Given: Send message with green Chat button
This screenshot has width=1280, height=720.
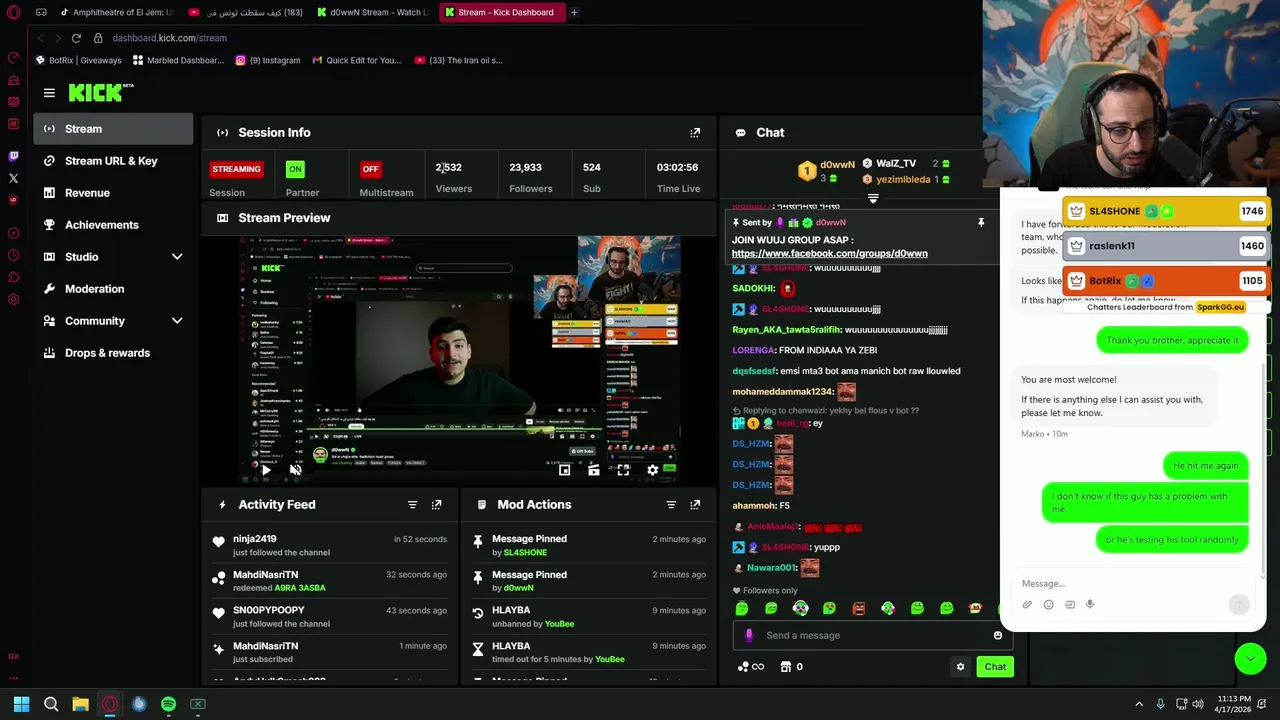Looking at the screenshot, I should (995, 667).
